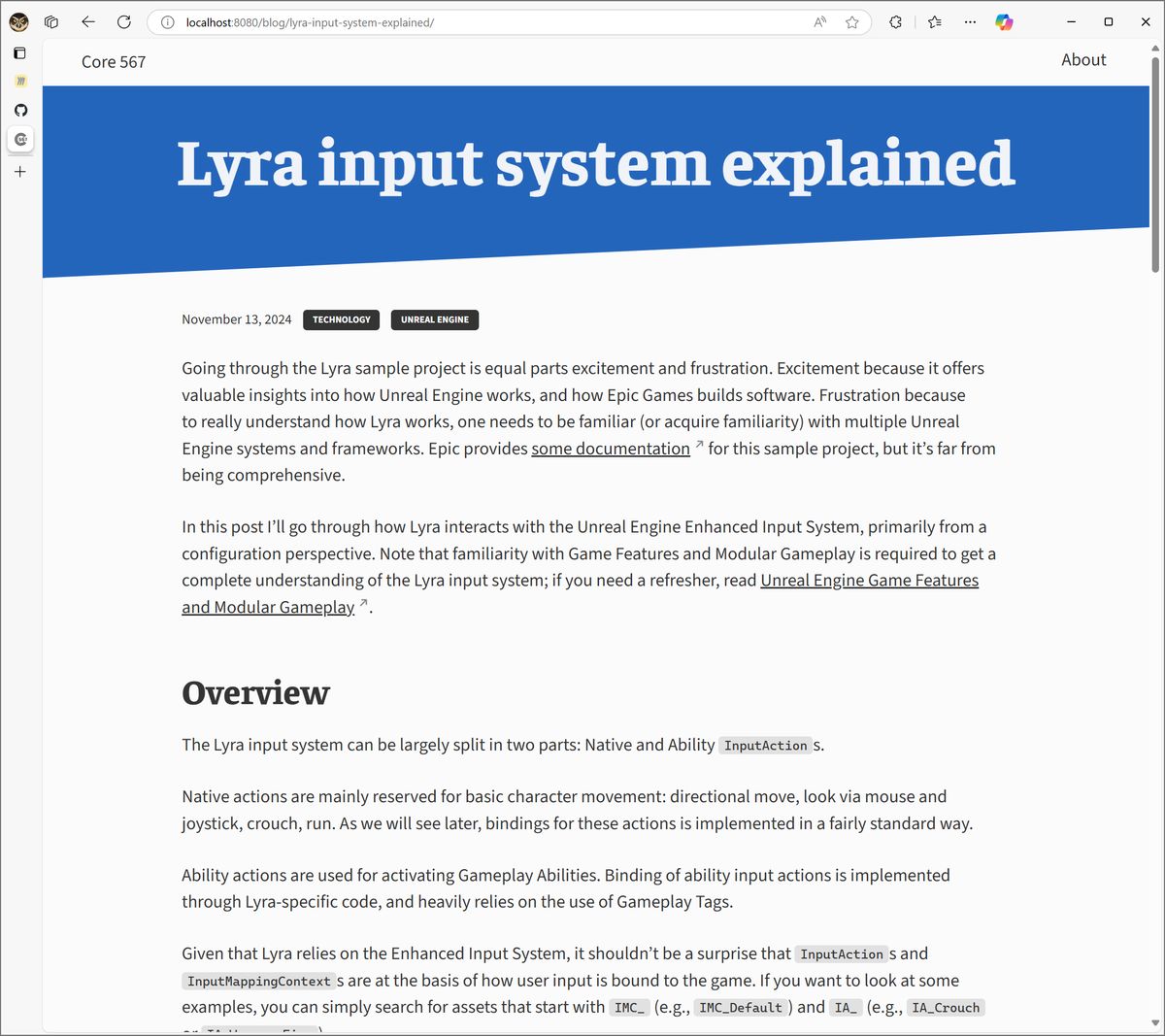The image size is (1165, 1036).
Task: Reload the page with refresh icon
Action: point(124,21)
